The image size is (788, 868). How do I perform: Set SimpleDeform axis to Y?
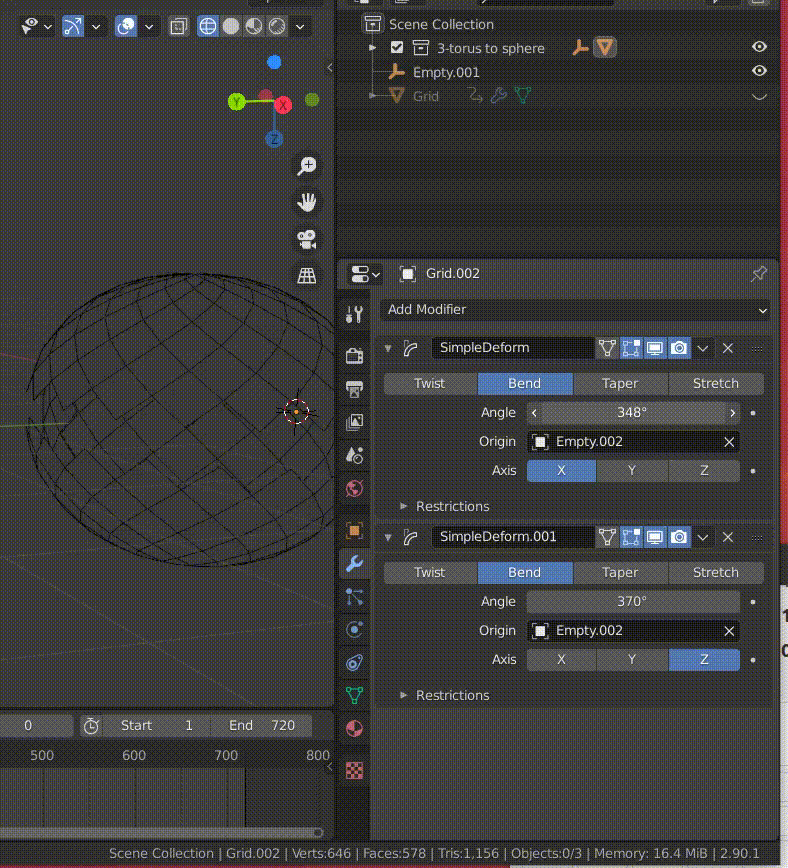[x=632, y=471]
